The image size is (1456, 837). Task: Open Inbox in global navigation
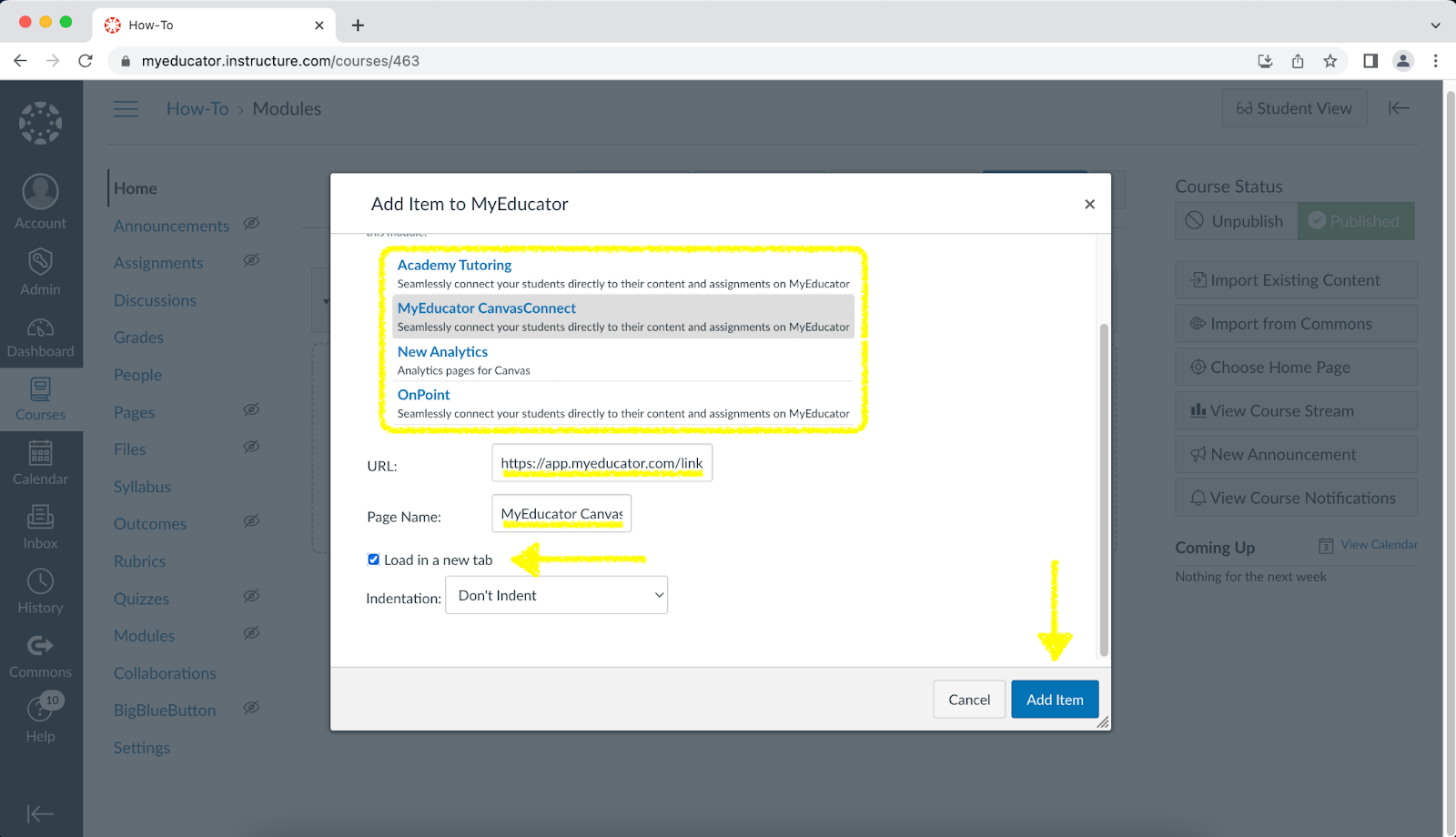[41, 527]
